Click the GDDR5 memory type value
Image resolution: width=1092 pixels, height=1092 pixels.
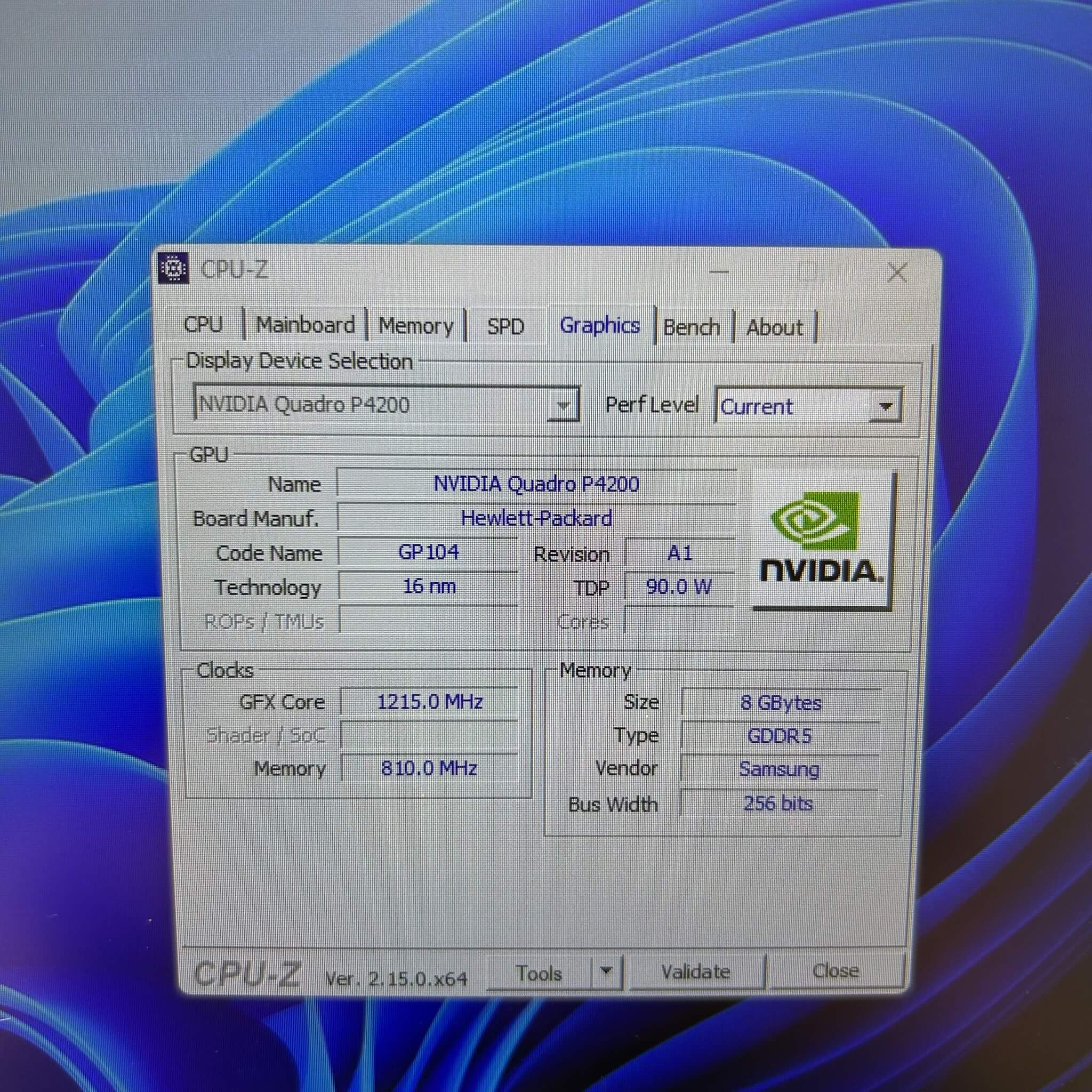[780, 736]
